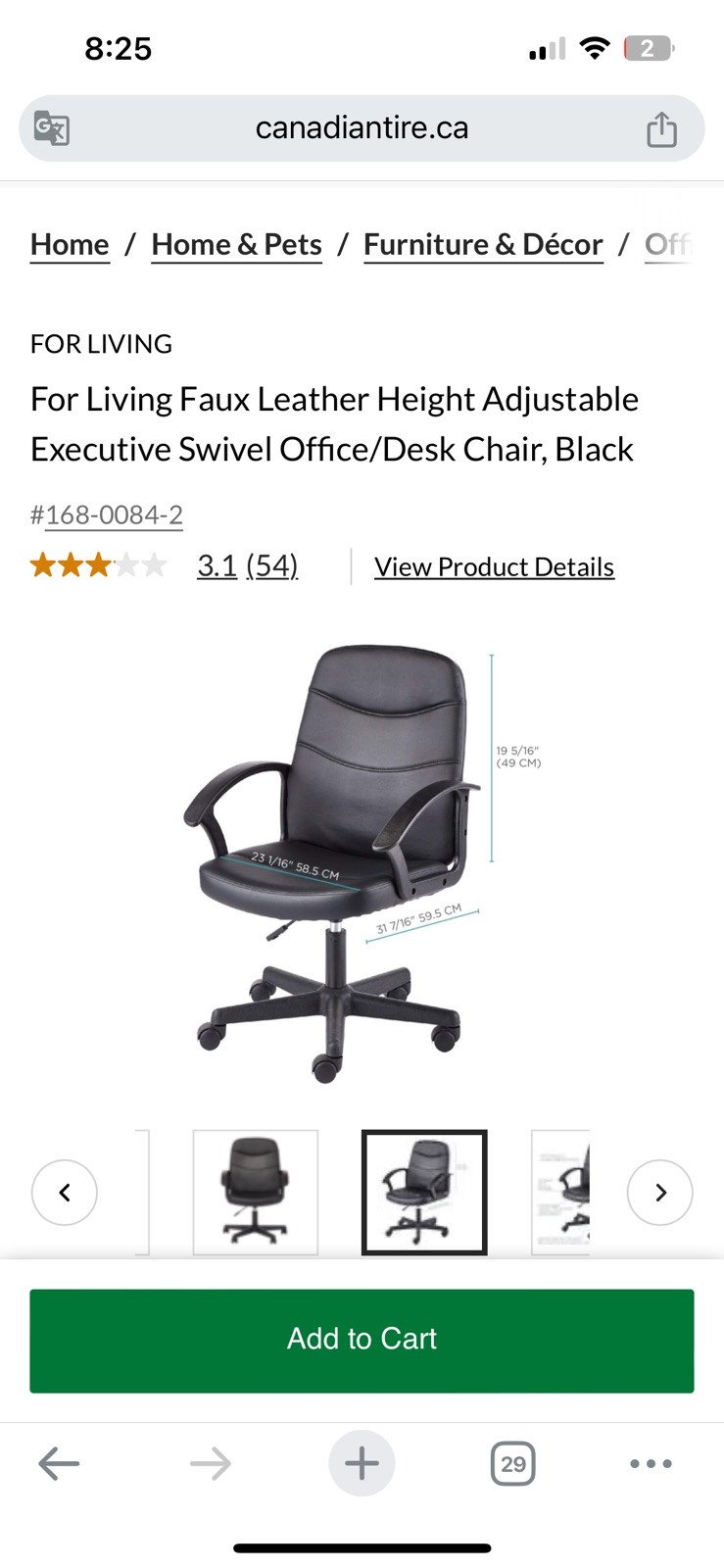Click the product number 168-0084-2 link
The height and width of the screenshot is (1568, 724).
coord(114,514)
